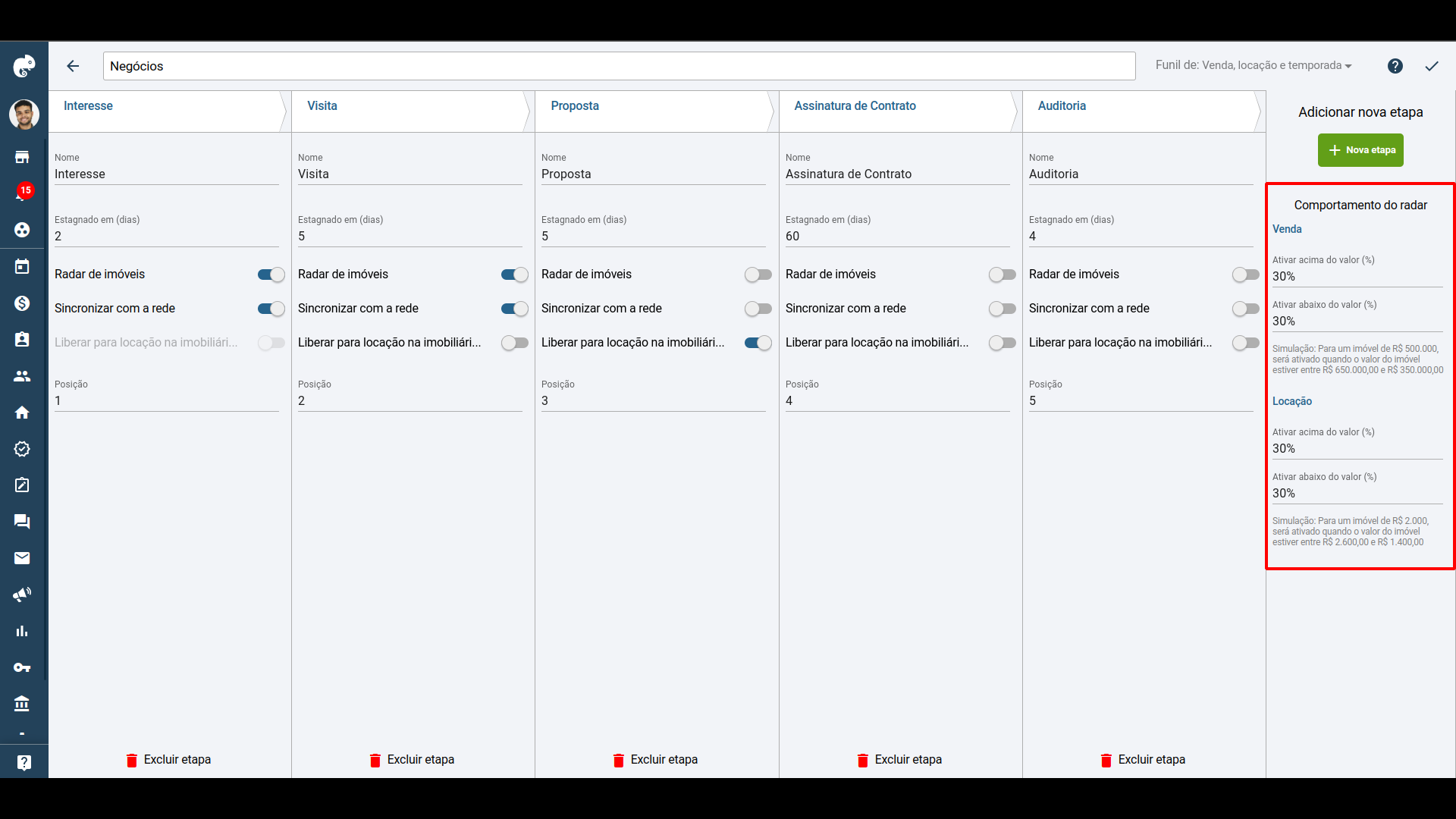Open the help question sidebar icon

tap(24, 762)
